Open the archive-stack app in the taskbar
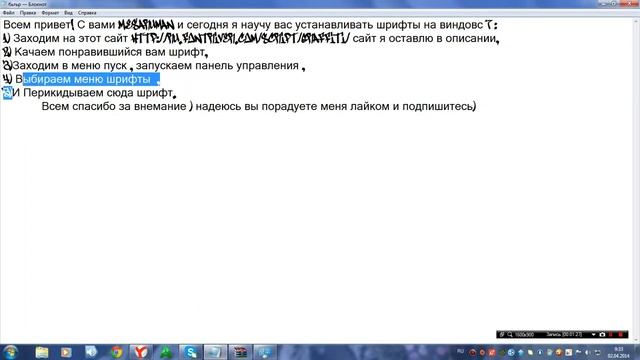640x360 pixels. pos(240,352)
